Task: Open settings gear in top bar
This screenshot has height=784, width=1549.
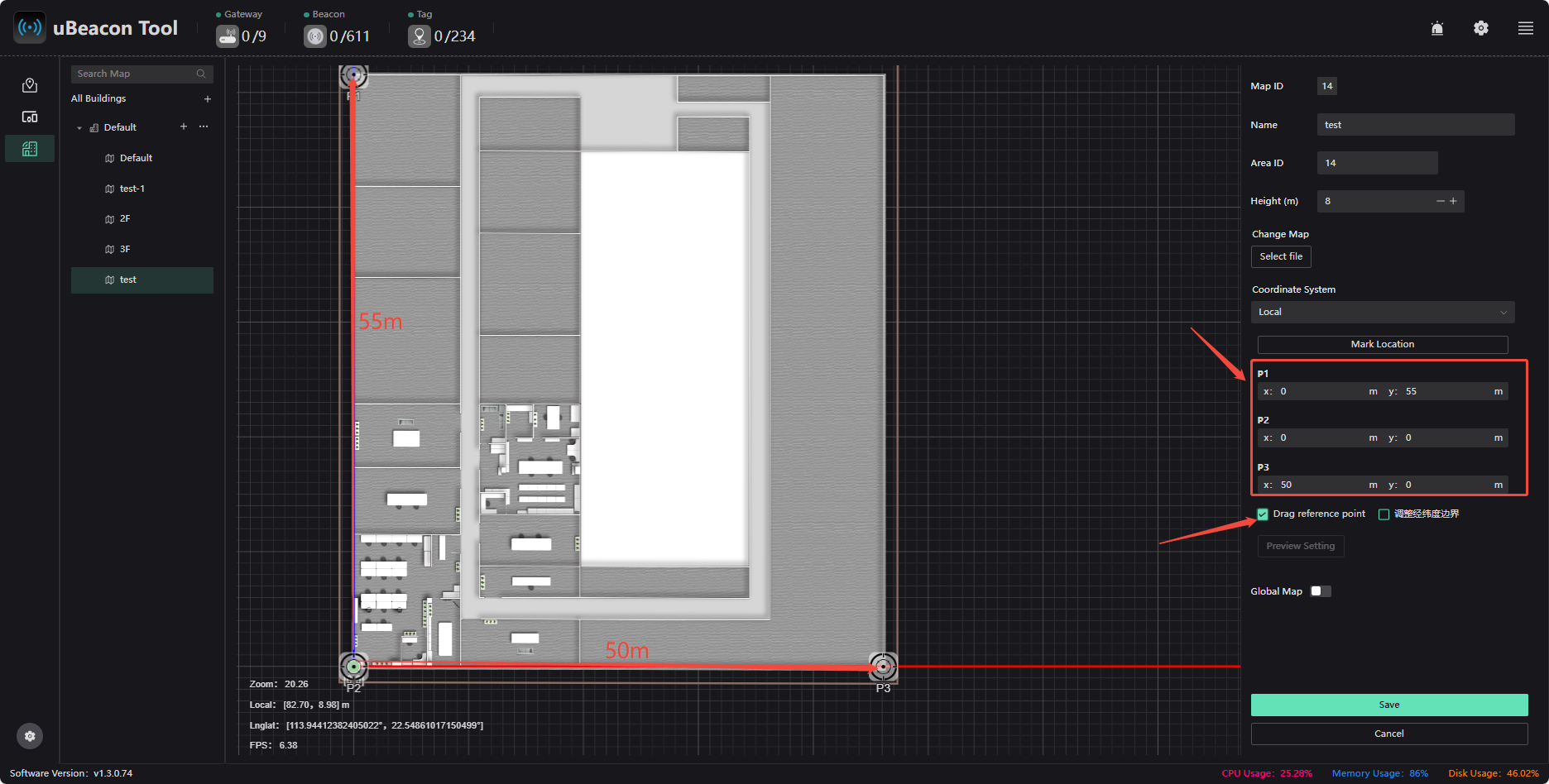Action: (x=1481, y=28)
